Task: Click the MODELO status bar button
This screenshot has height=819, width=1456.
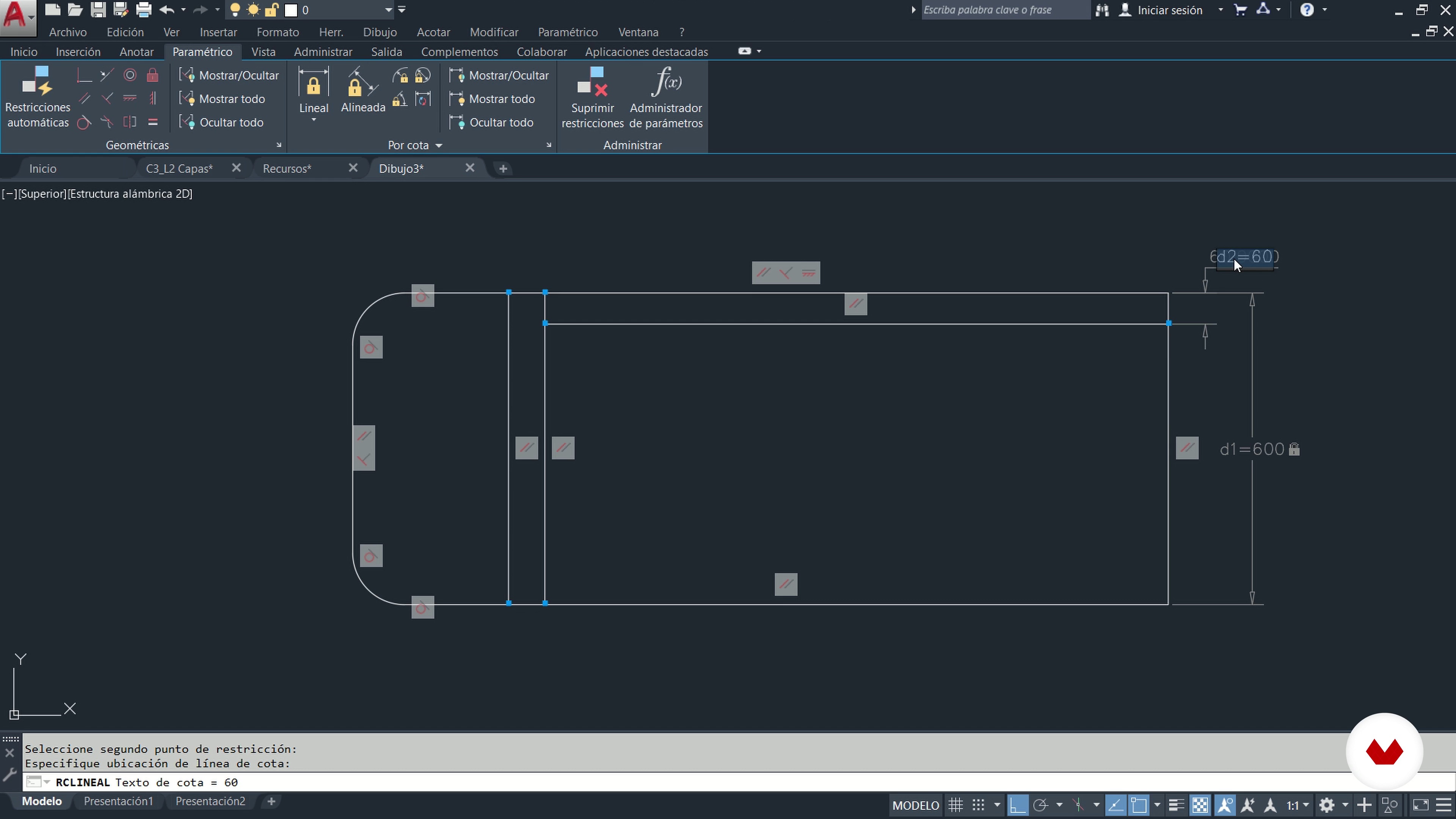Action: click(916, 805)
